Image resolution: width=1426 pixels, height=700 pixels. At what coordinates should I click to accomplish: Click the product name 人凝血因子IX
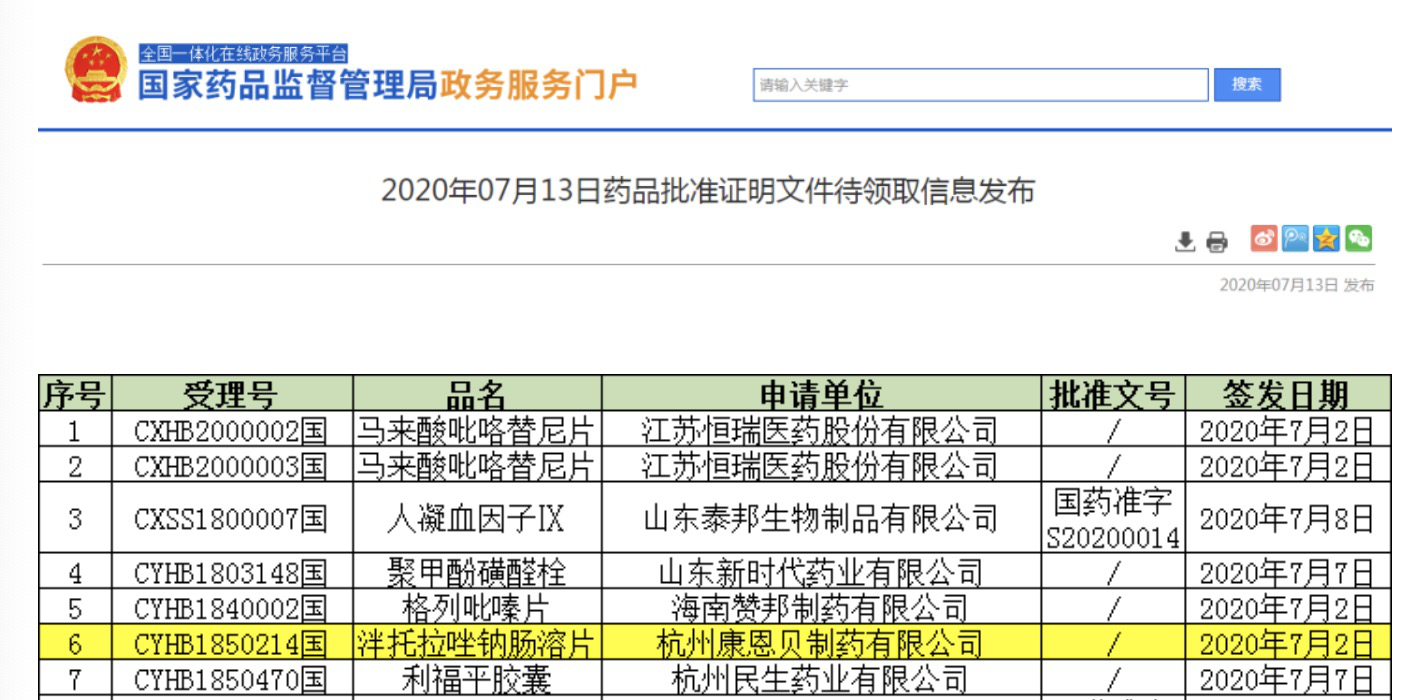point(476,519)
